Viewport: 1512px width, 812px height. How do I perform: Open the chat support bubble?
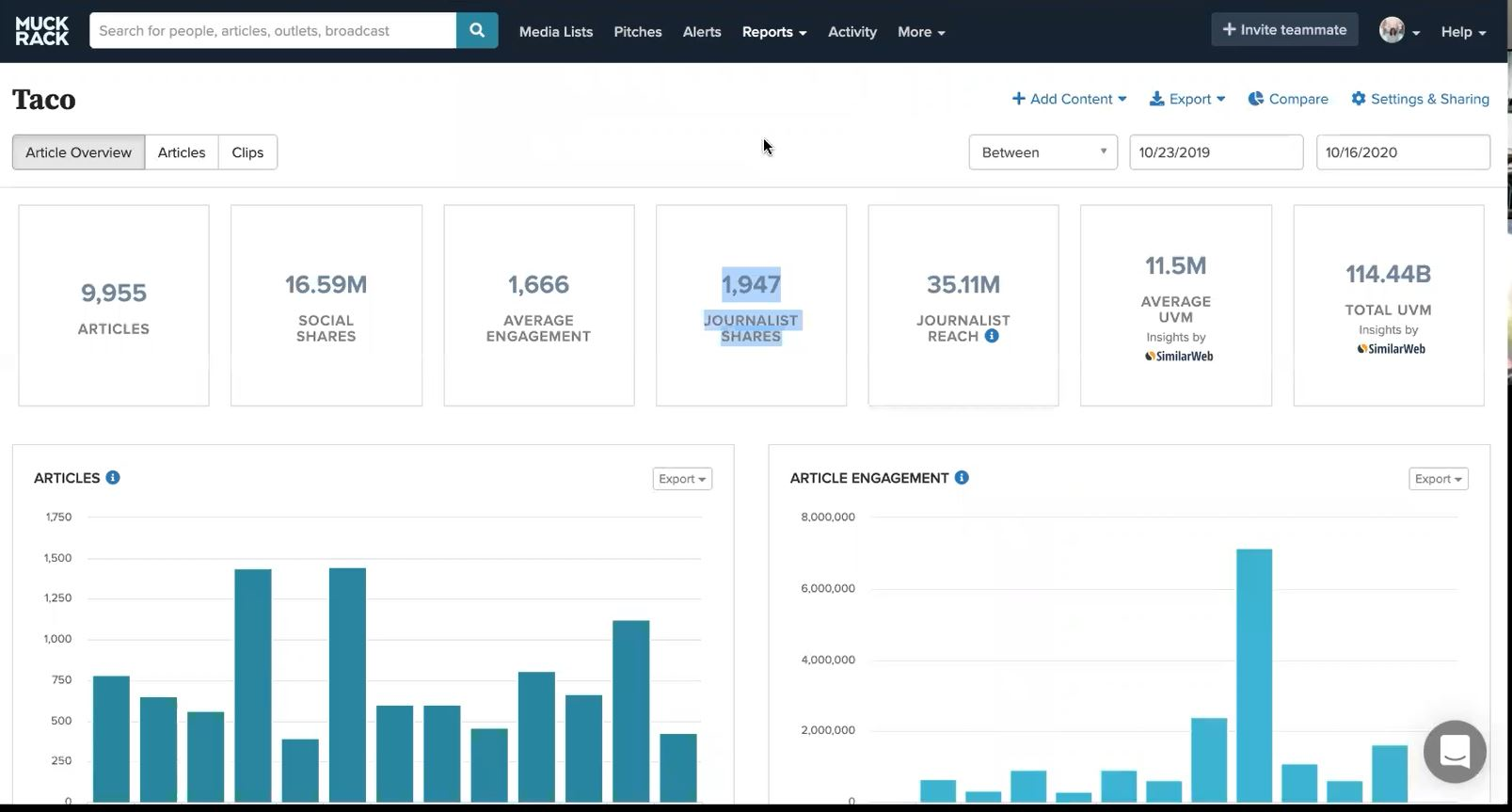[1455, 751]
